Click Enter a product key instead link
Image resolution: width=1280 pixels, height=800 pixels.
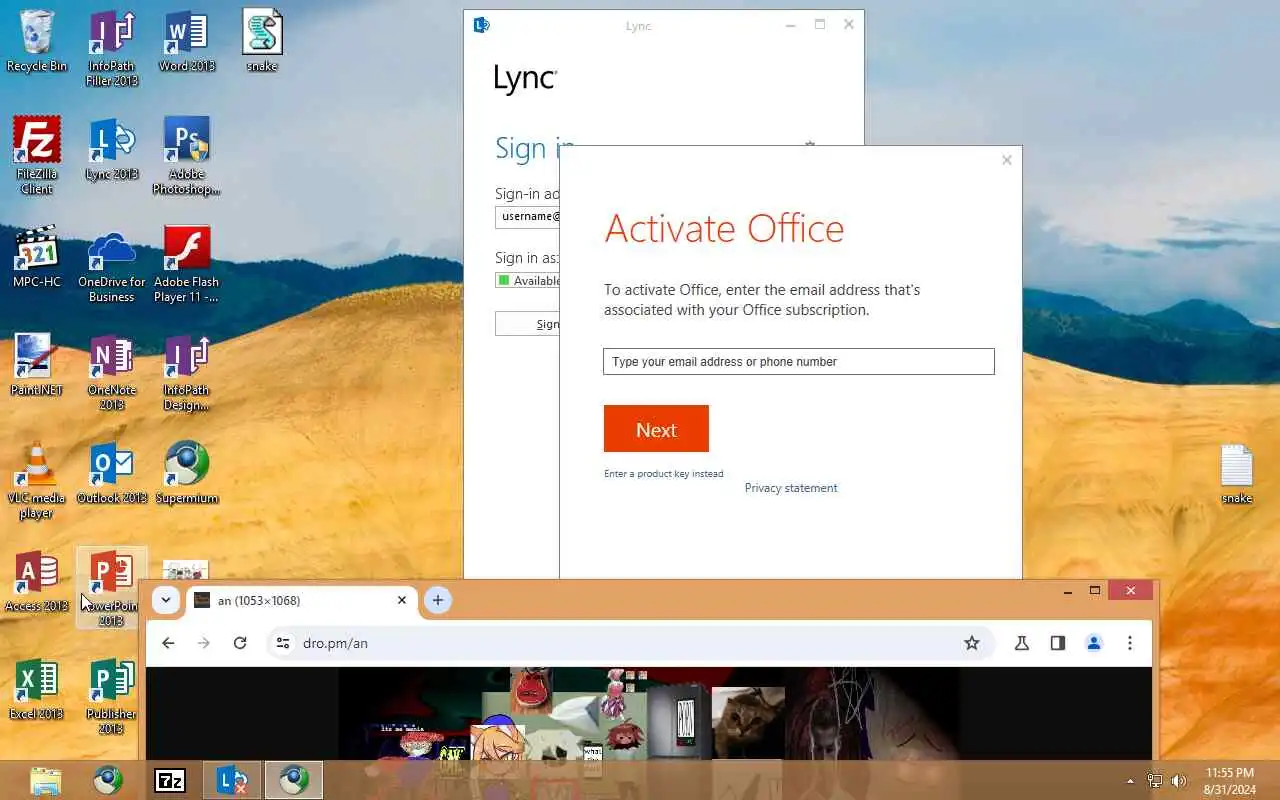tap(663, 474)
